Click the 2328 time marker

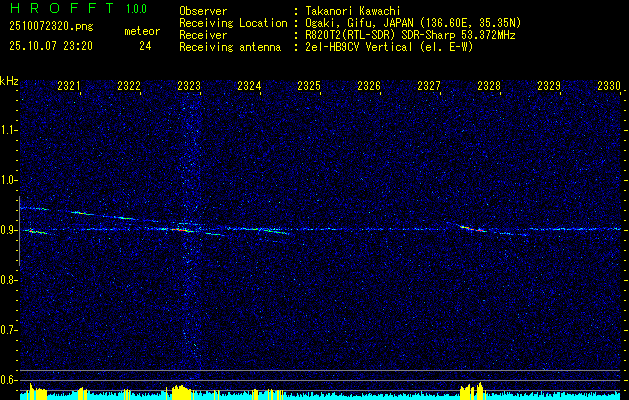pyautogui.click(x=489, y=86)
